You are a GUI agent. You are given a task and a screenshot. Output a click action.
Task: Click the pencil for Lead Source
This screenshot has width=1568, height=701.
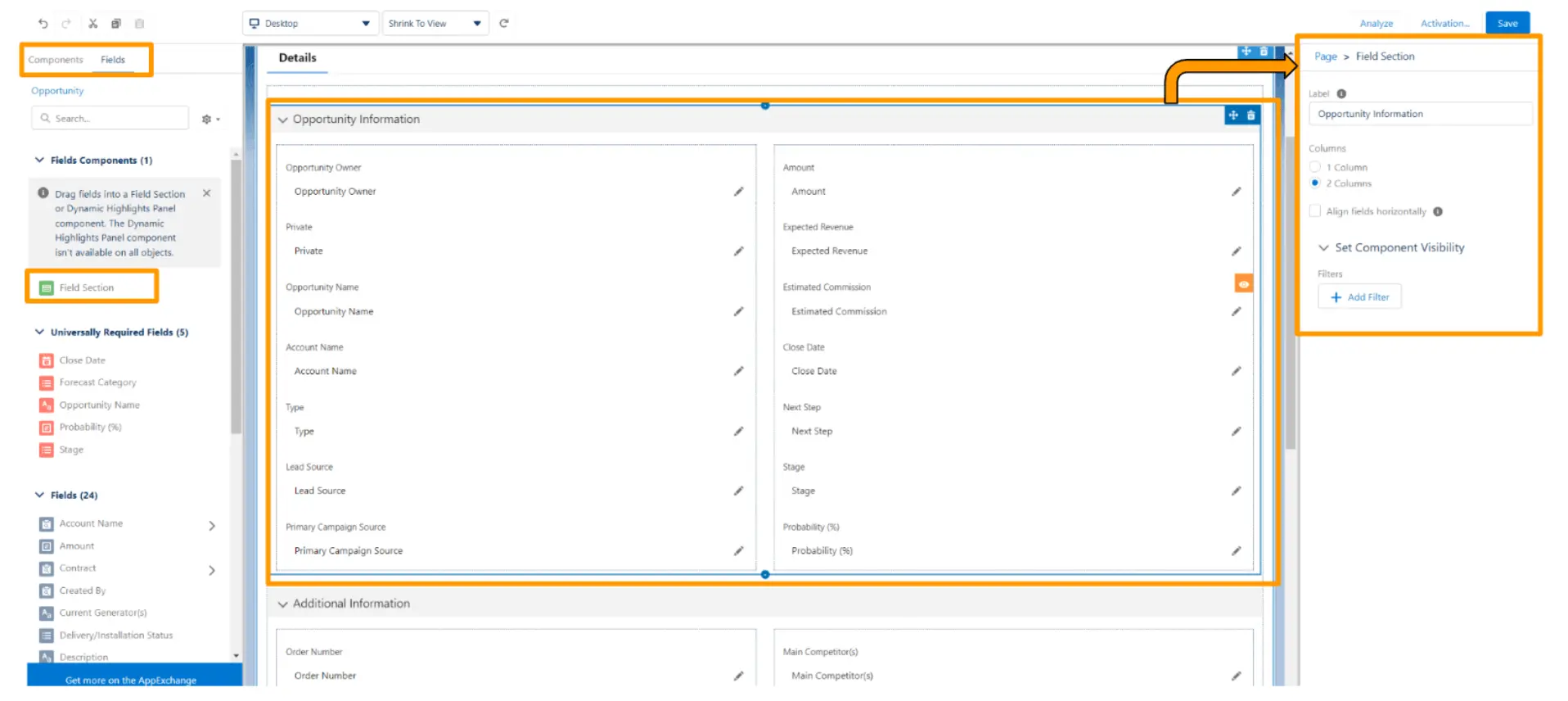pyautogui.click(x=738, y=491)
